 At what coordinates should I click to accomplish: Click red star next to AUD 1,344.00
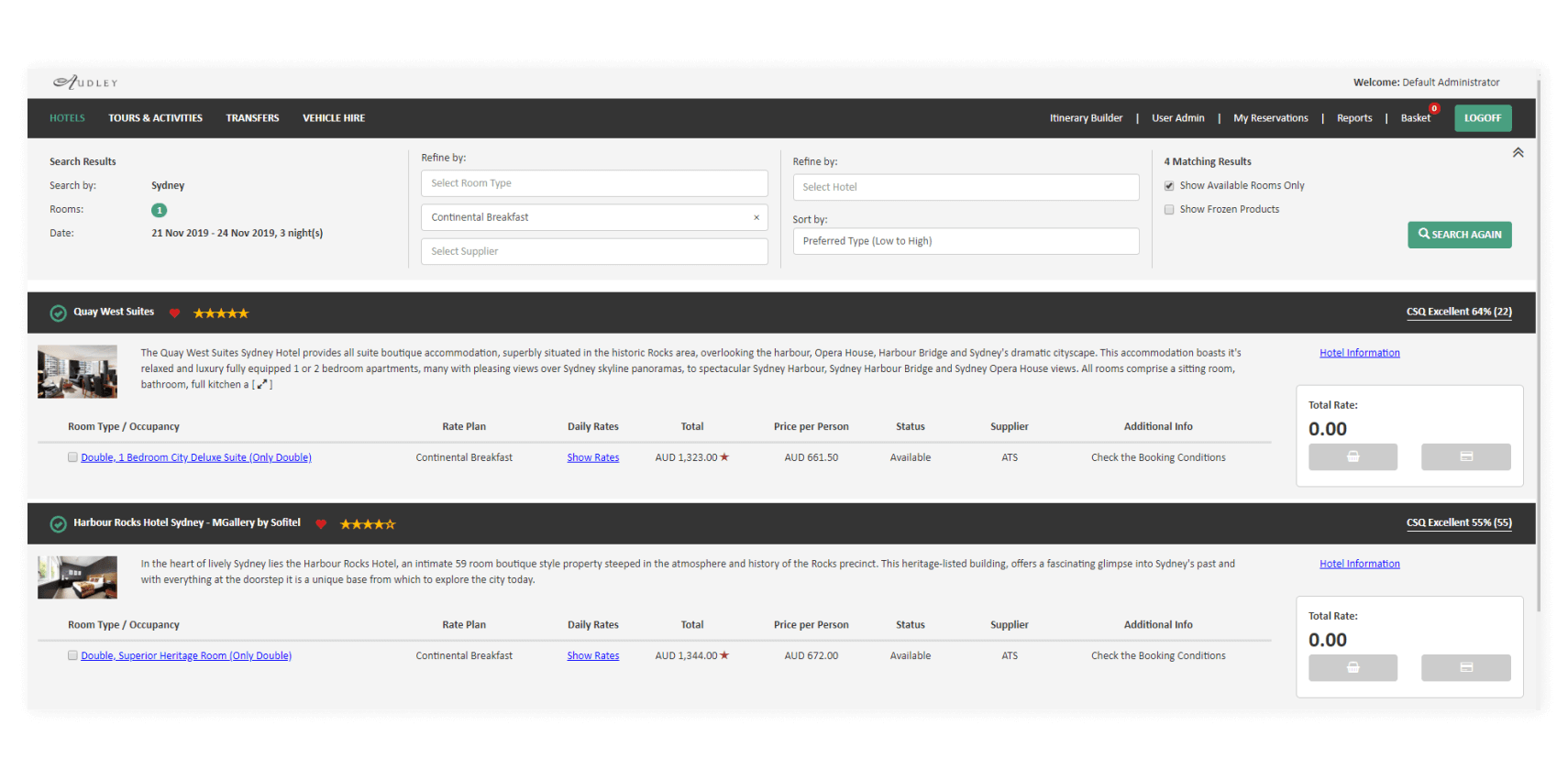tap(724, 655)
